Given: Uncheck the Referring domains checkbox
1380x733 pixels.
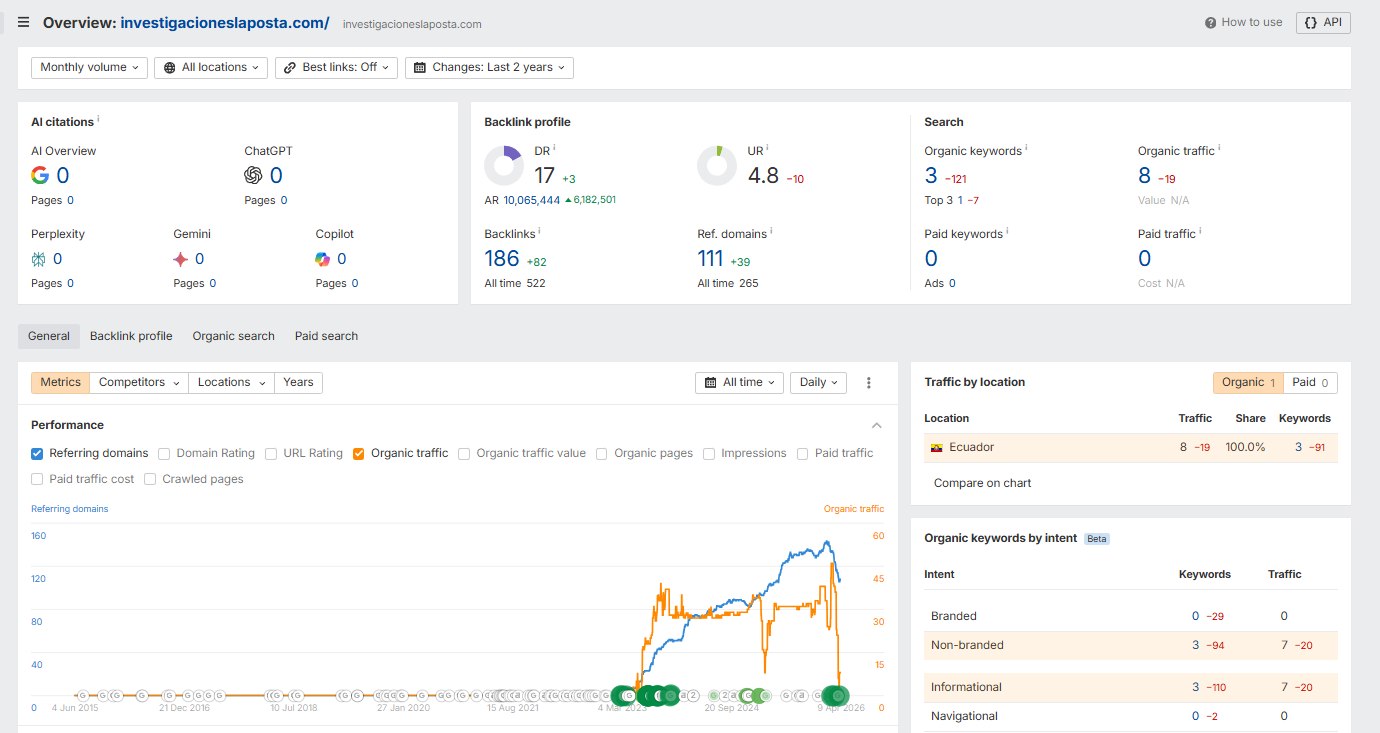Looking at the screenshot, I should 37,453.
